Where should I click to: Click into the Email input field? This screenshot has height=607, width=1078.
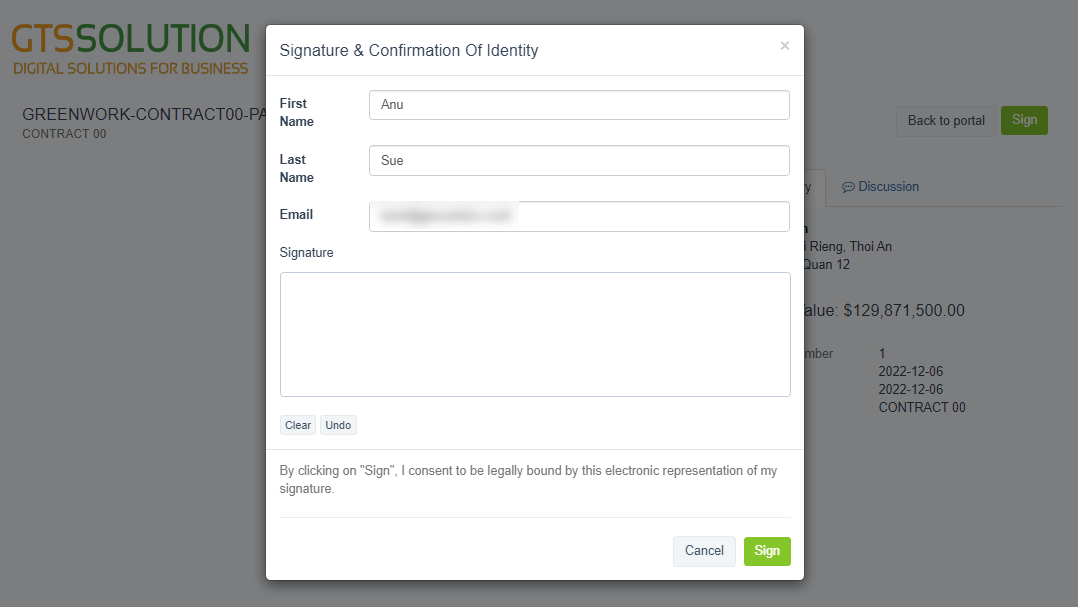579,216
